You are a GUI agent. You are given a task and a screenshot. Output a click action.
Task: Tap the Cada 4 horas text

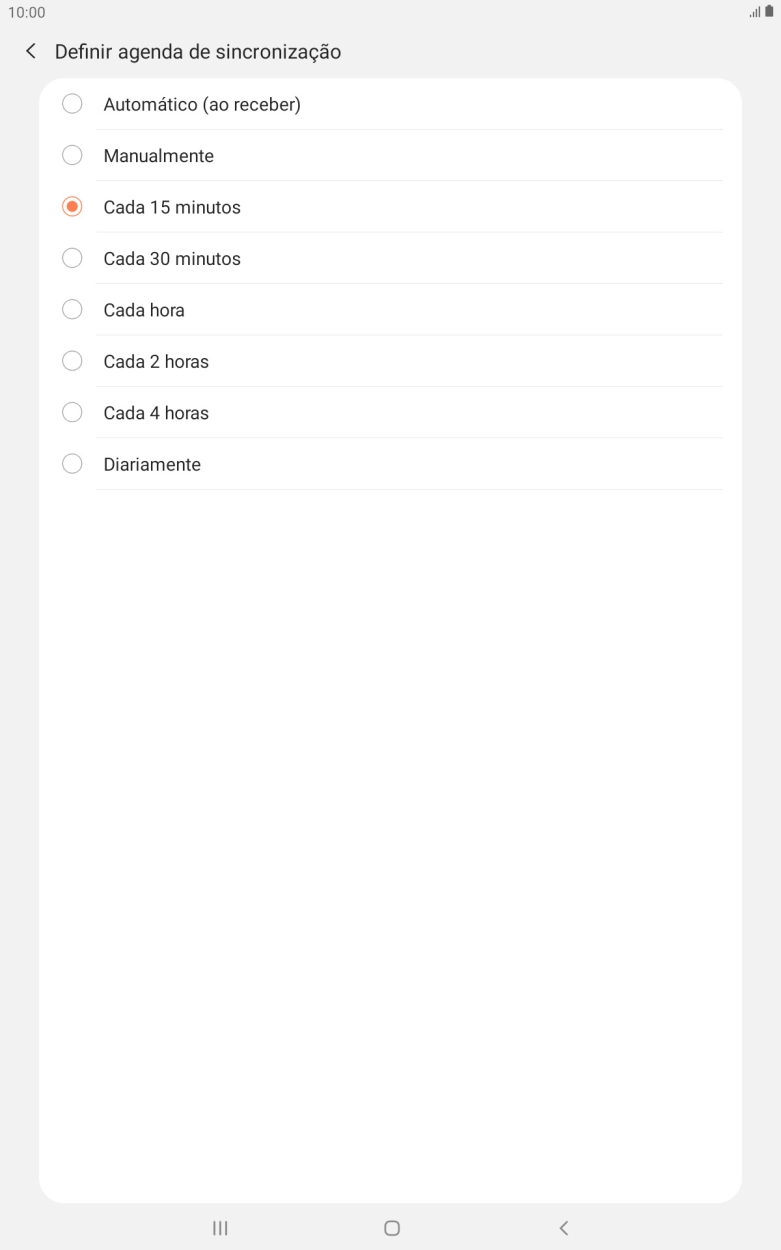click(156, 413)
